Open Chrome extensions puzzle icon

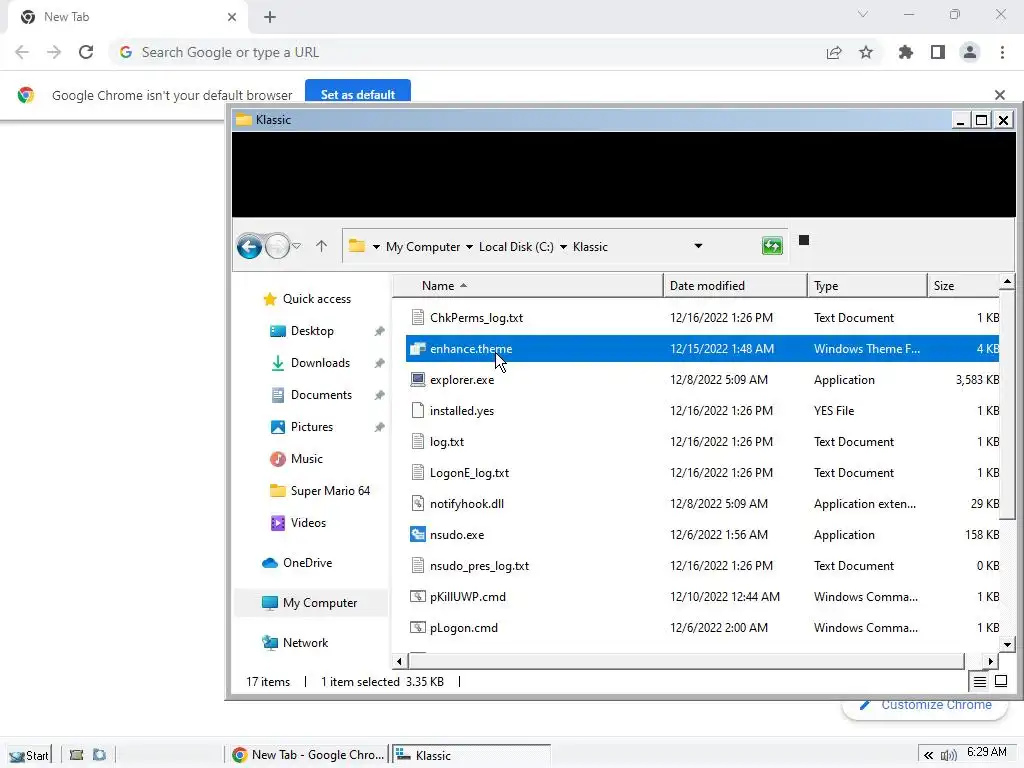[906, 52]
